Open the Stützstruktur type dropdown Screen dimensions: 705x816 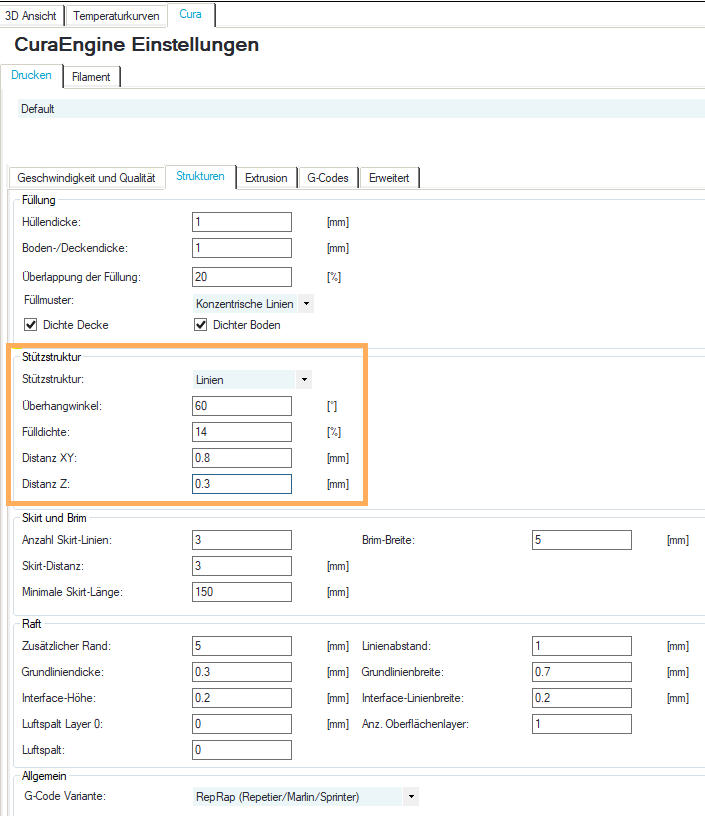pos(252,380)
